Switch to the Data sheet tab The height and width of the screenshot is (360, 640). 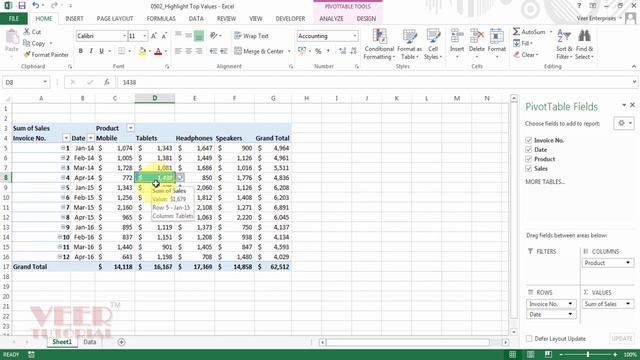point(89,342)
